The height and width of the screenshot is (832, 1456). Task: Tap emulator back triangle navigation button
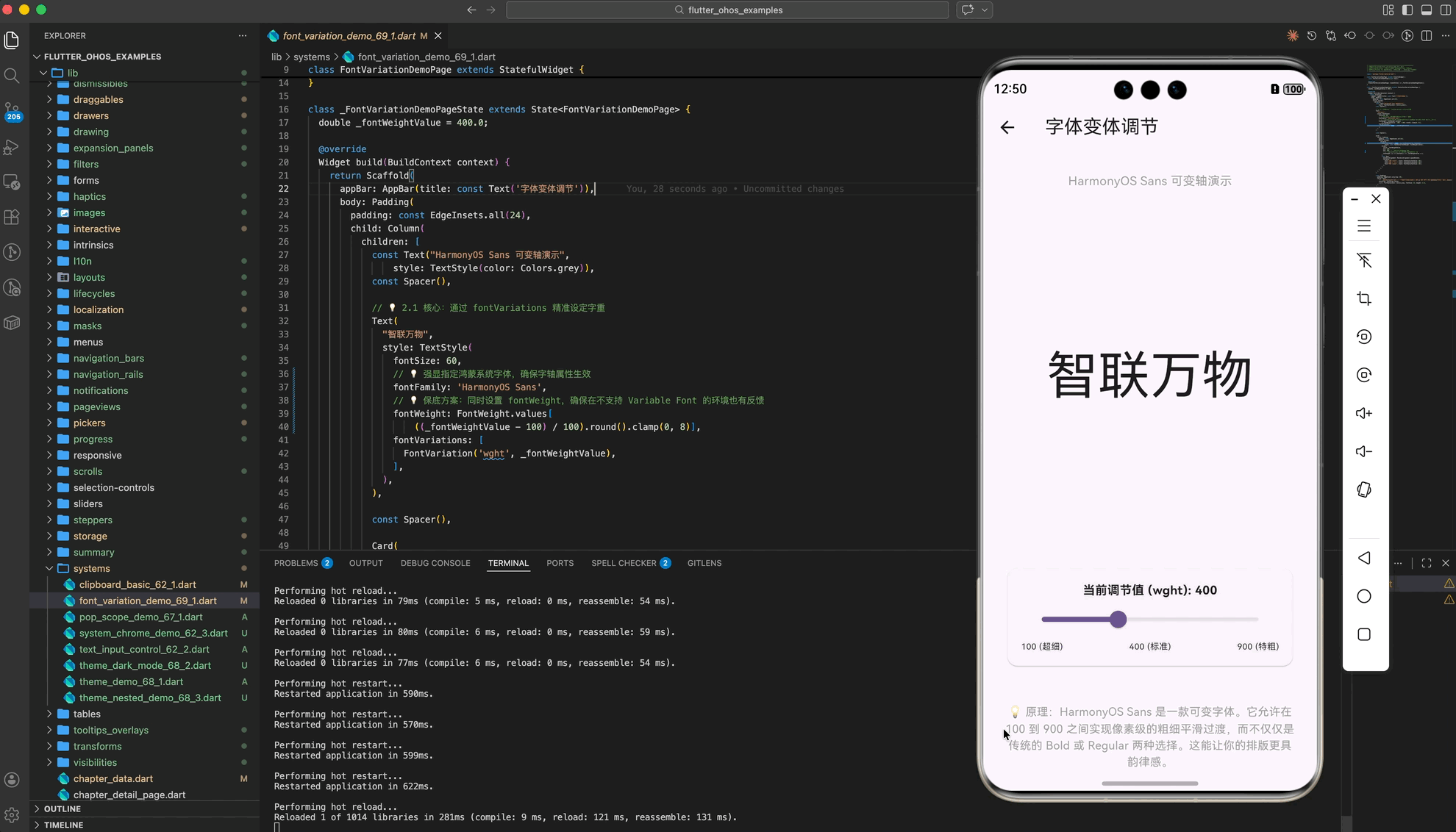pyautogui.click(x=1364, y=558)
